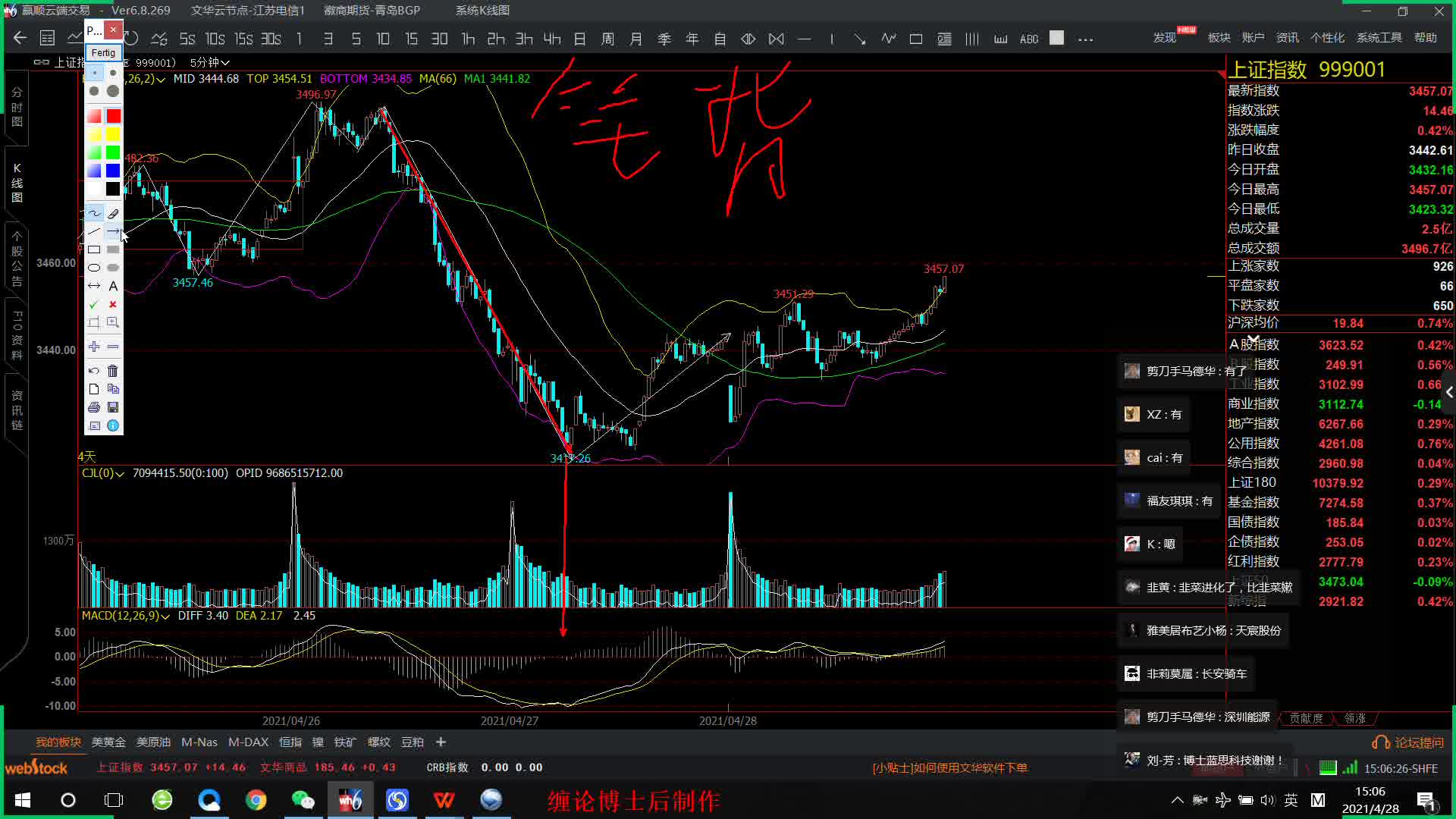This screenshot has width=1456, height=819.
Task: Select the filled rectangle tool
Action: pyautogui.click(x=113, y=249)
